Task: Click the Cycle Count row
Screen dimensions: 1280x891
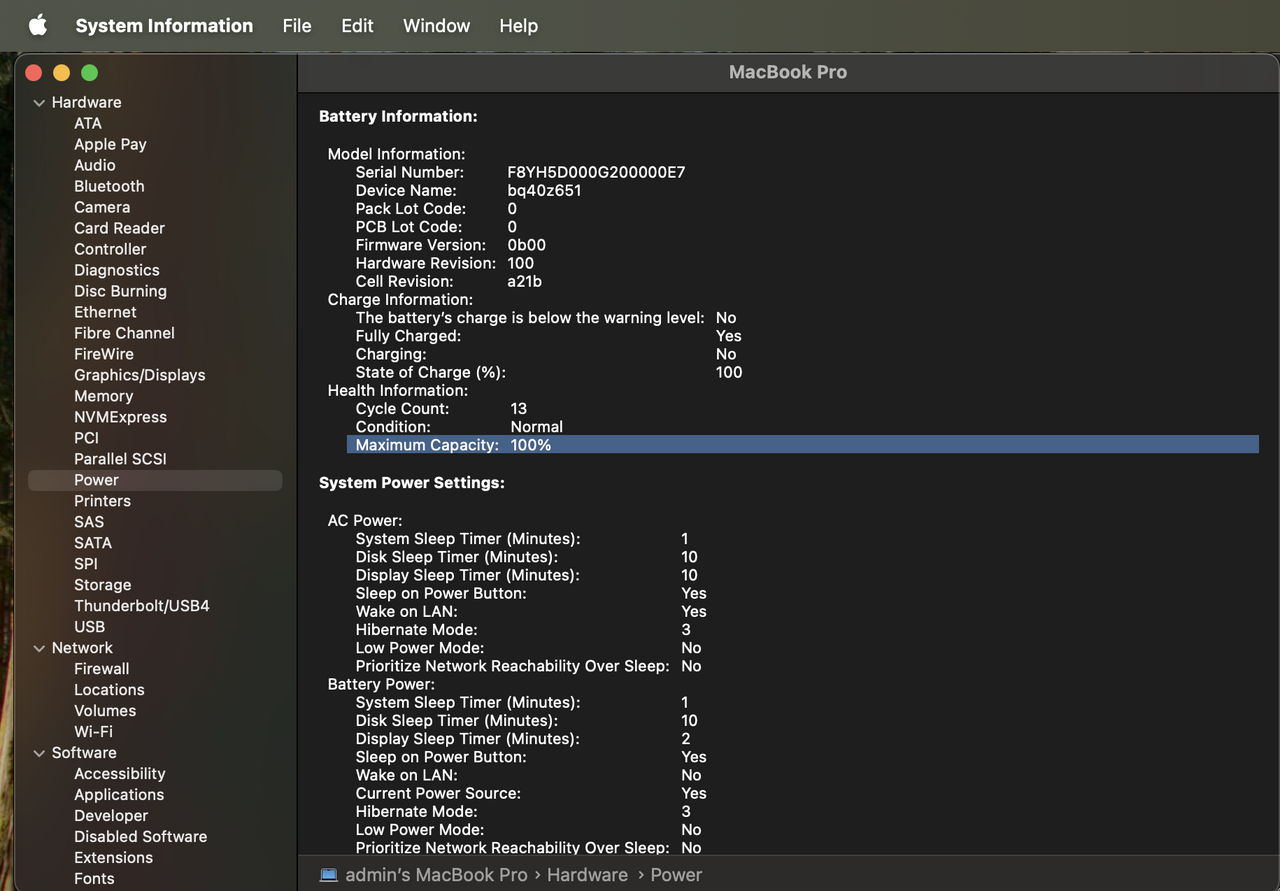Action: [440, 409]
